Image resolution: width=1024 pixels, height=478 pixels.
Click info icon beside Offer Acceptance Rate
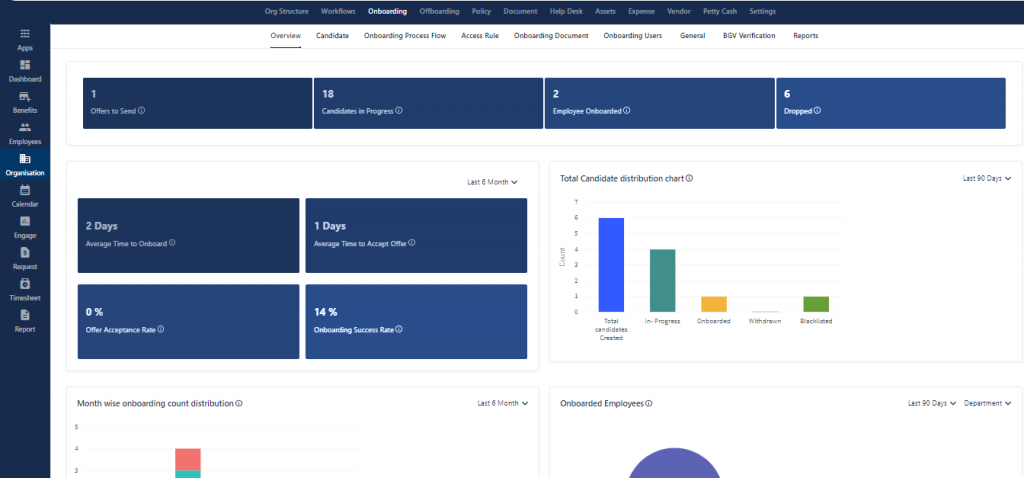point(161,330)
